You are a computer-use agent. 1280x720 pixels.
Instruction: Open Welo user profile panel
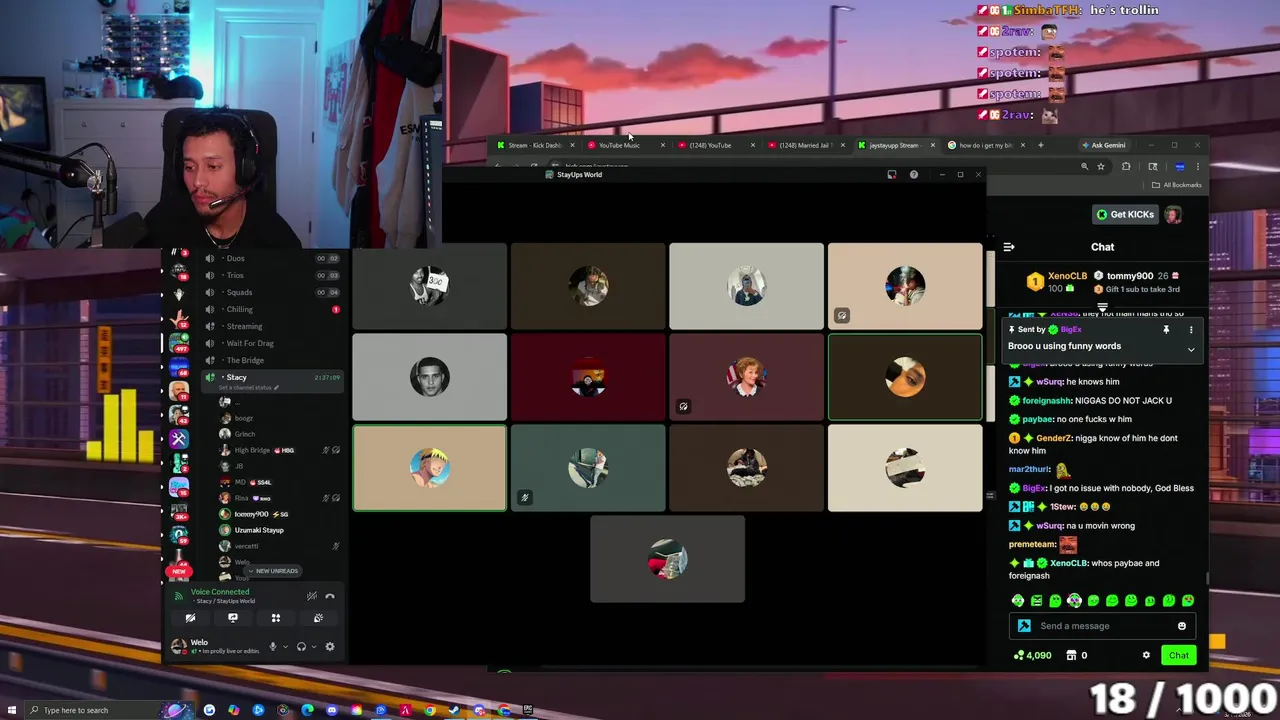click(215, 646)
